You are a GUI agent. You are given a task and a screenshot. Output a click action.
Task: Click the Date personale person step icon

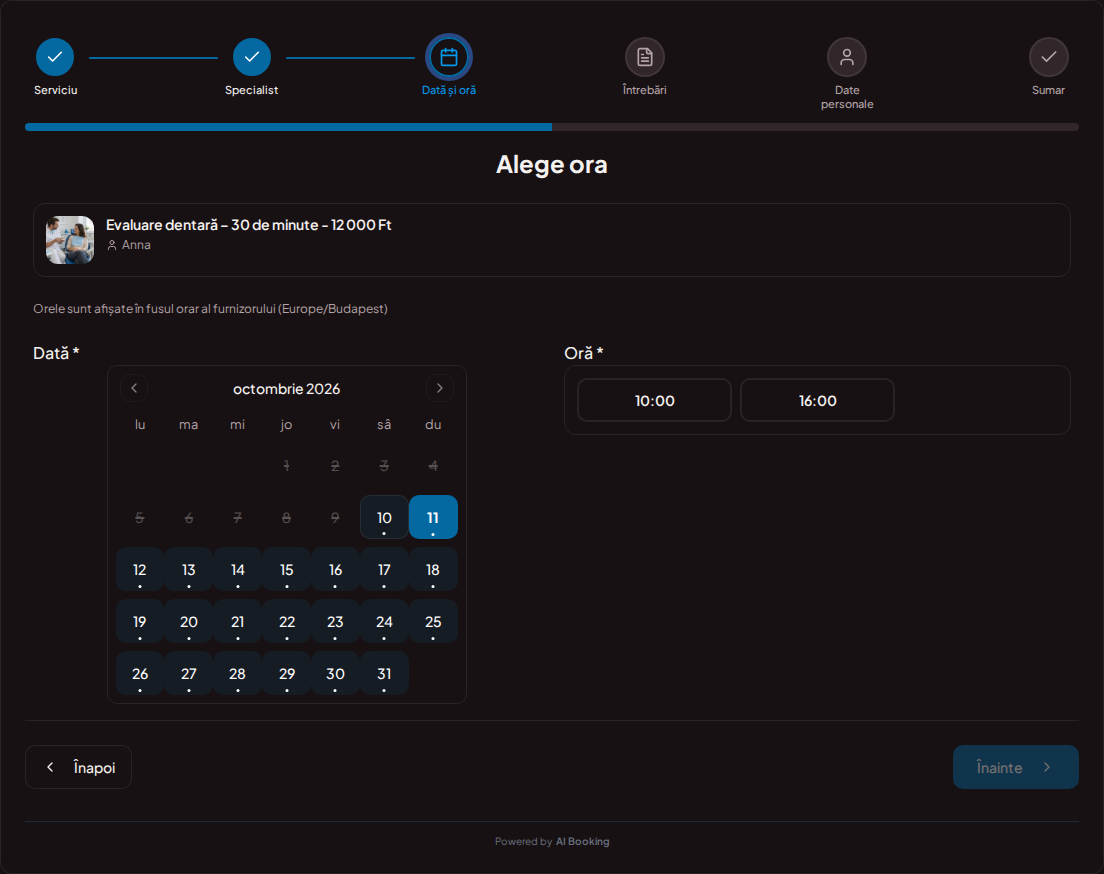click(x=846, y=57)
